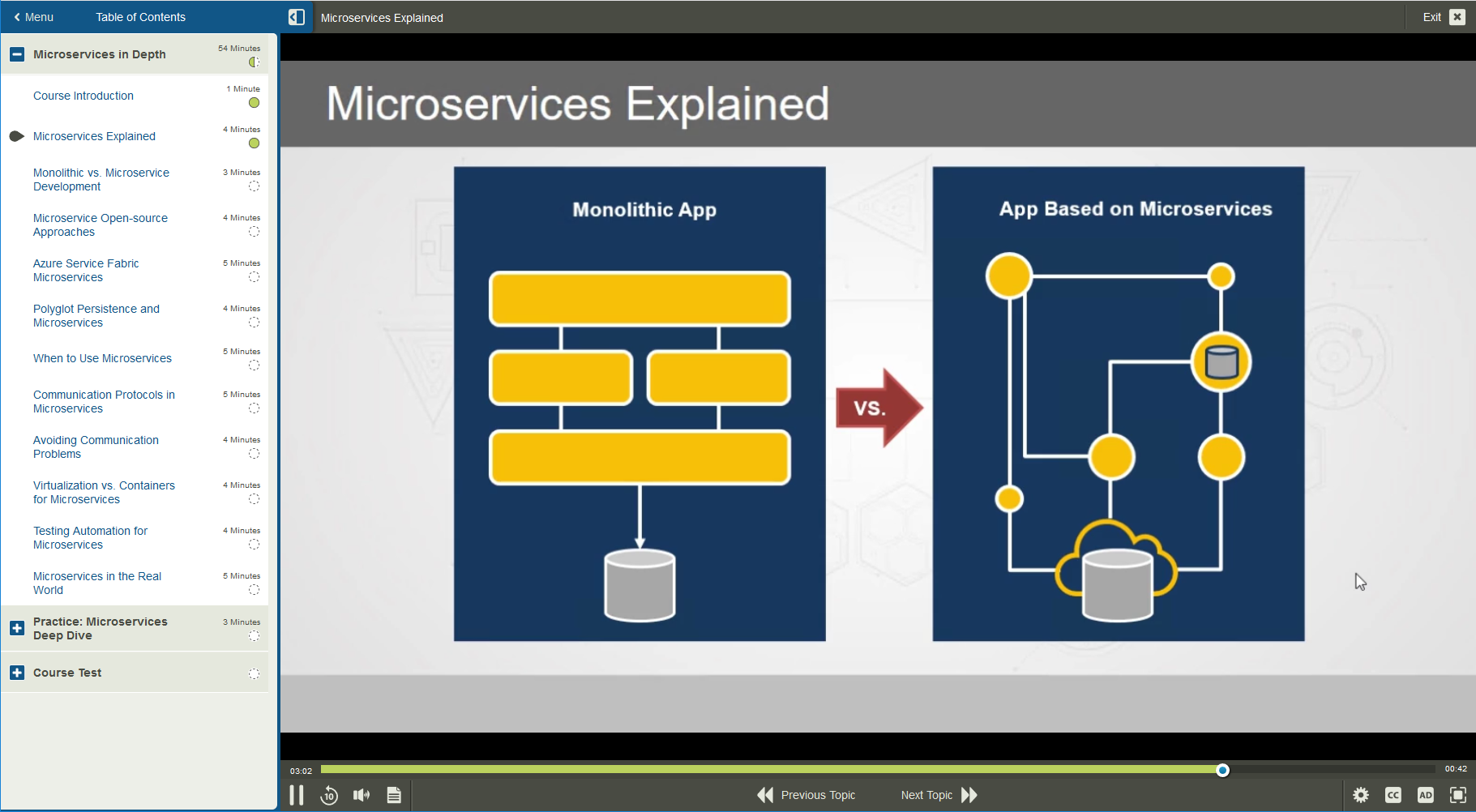Open Monolithic vs. Microservice Development topic

point(101,179)
